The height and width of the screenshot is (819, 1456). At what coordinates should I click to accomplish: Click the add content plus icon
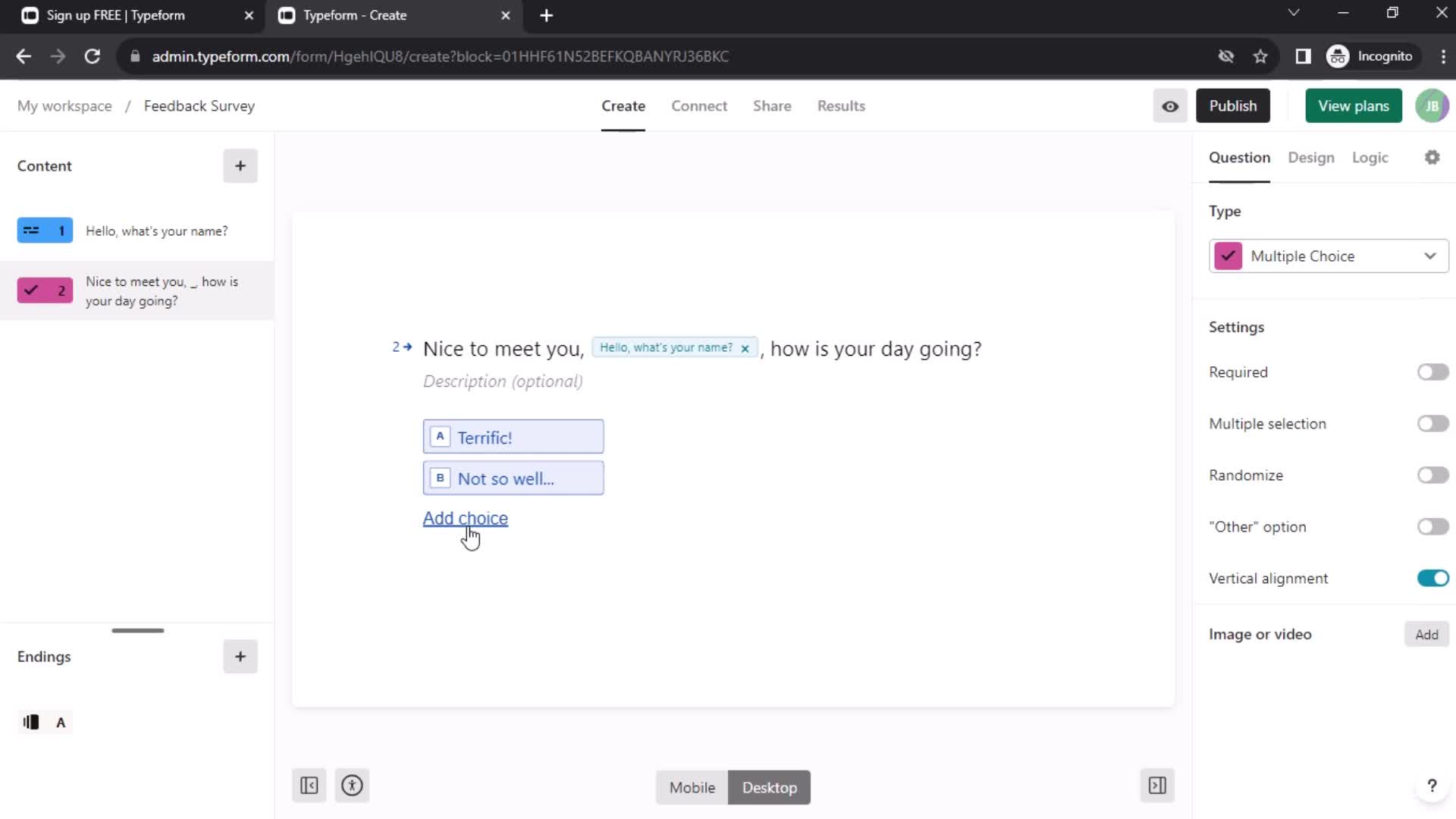[240, 166]
